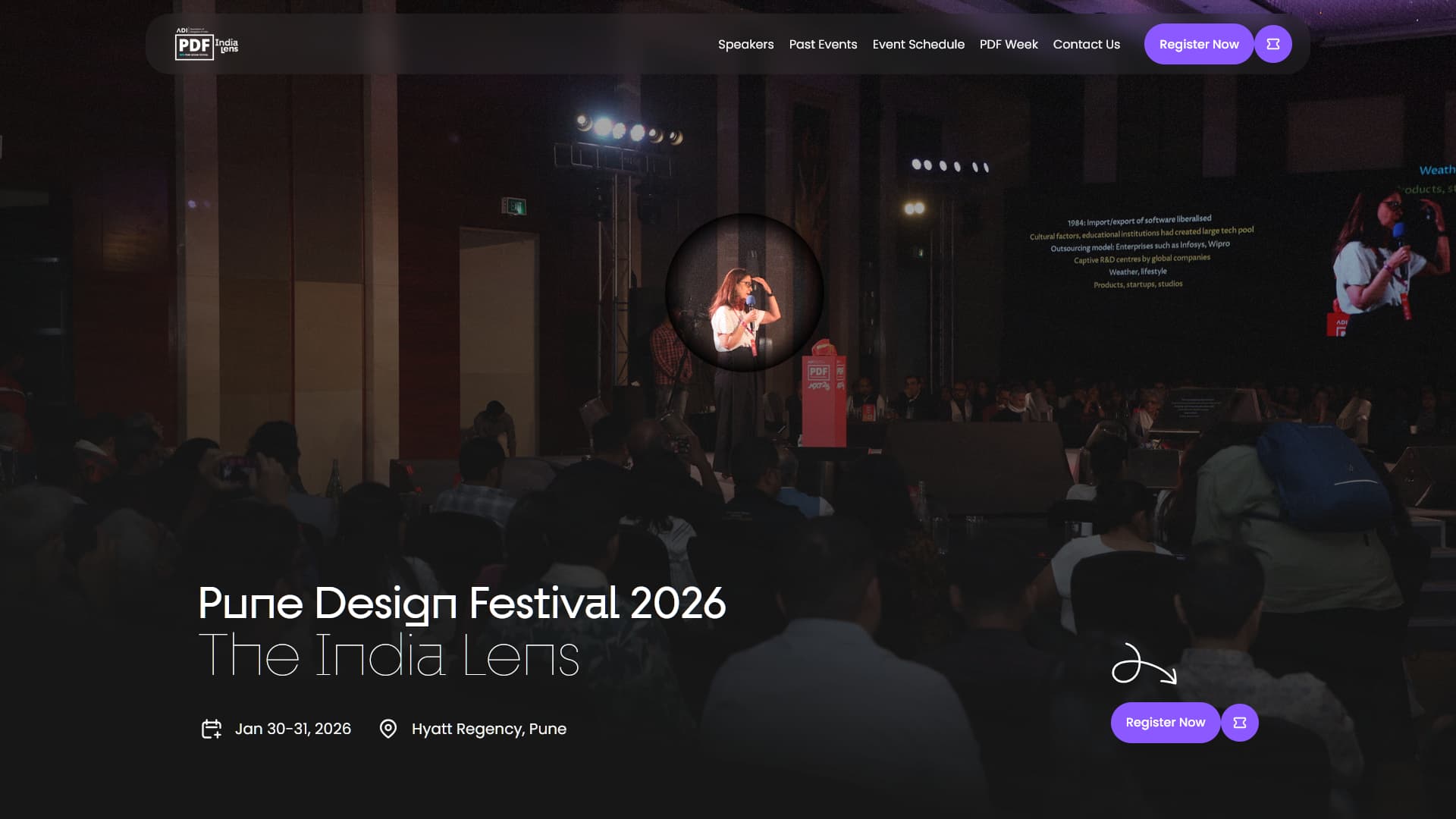
Task: Open Contact Us page
Action: pos(1086,44)
